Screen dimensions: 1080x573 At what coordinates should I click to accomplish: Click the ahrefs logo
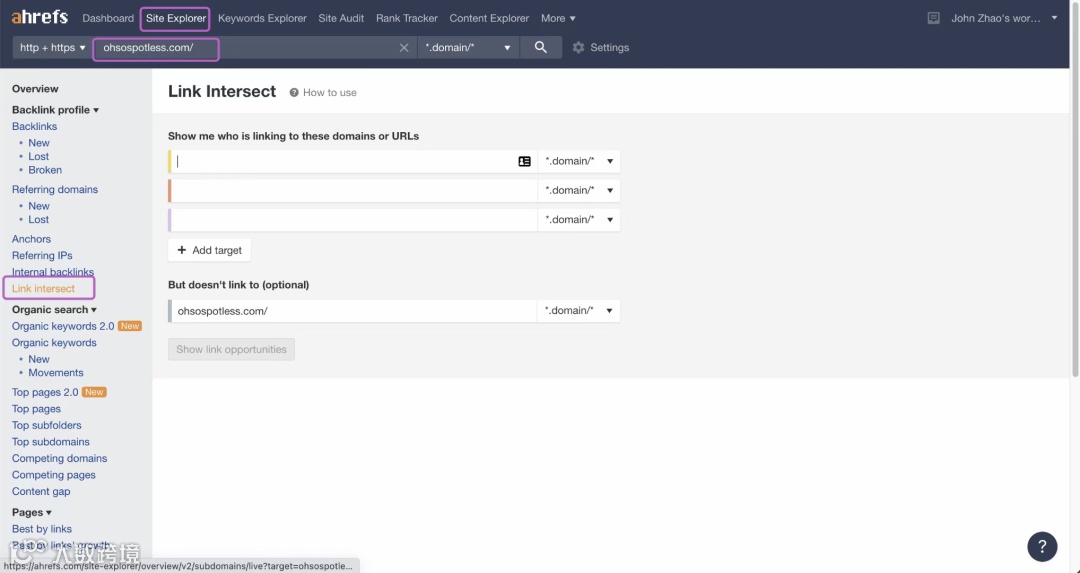(x=40, y=18)
